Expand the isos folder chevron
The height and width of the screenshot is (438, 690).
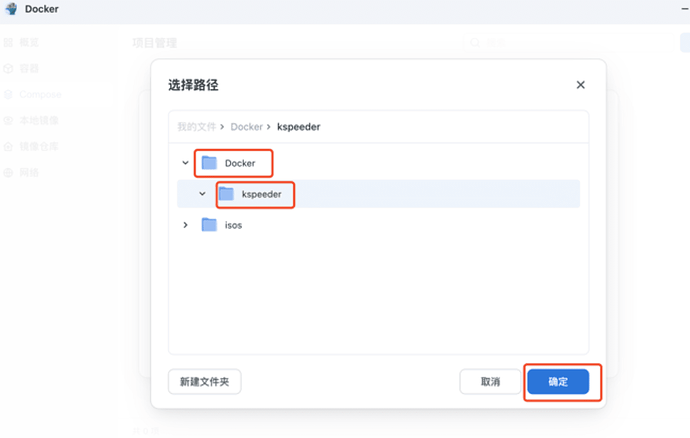(x=186, y=225)
